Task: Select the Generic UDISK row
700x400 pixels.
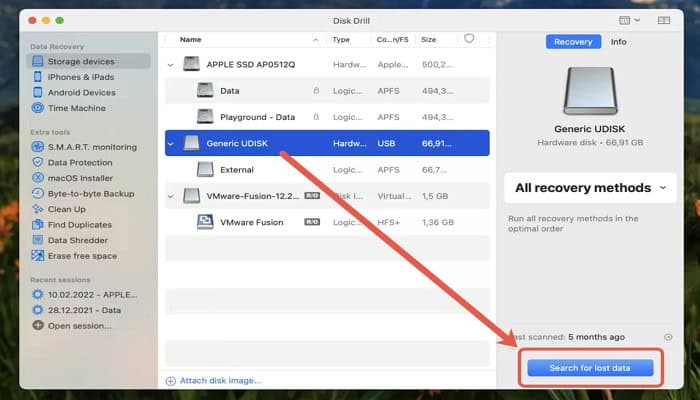Action: click(x=327, y=143)
